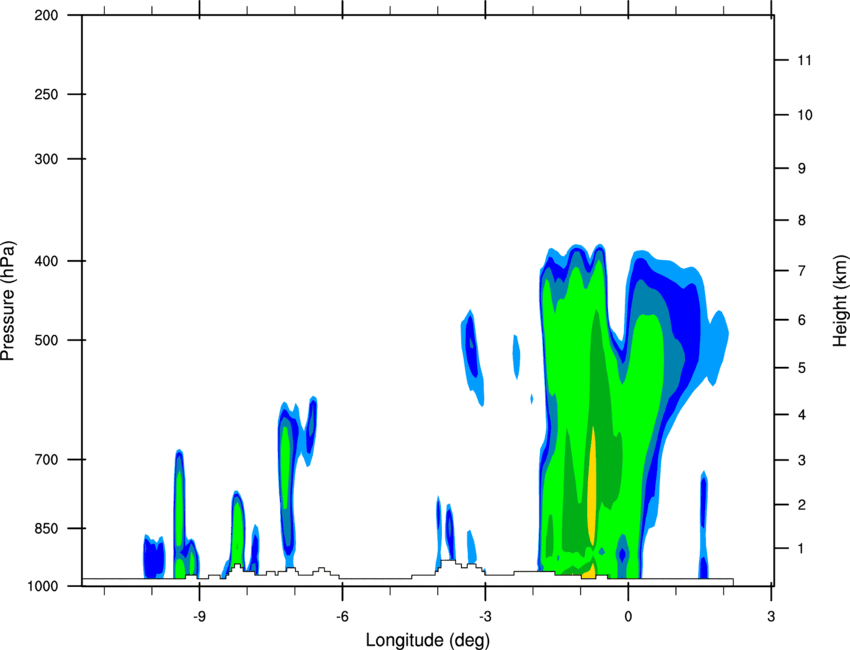
Task: Pick the 11 km height tick label
Action: [805, 60]
